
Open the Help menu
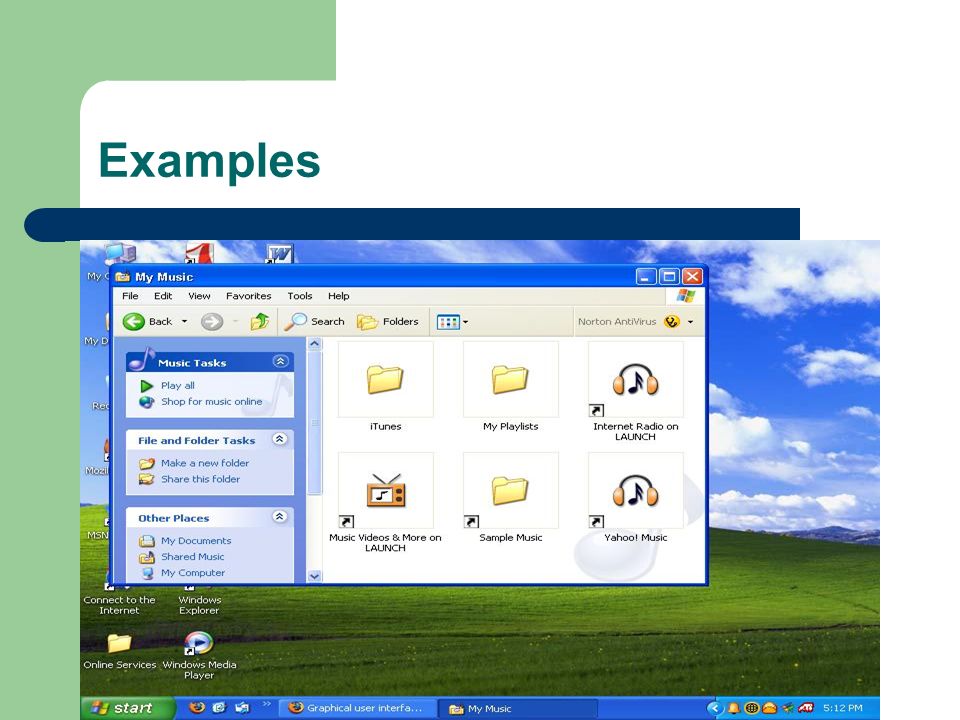pos(339,296)
